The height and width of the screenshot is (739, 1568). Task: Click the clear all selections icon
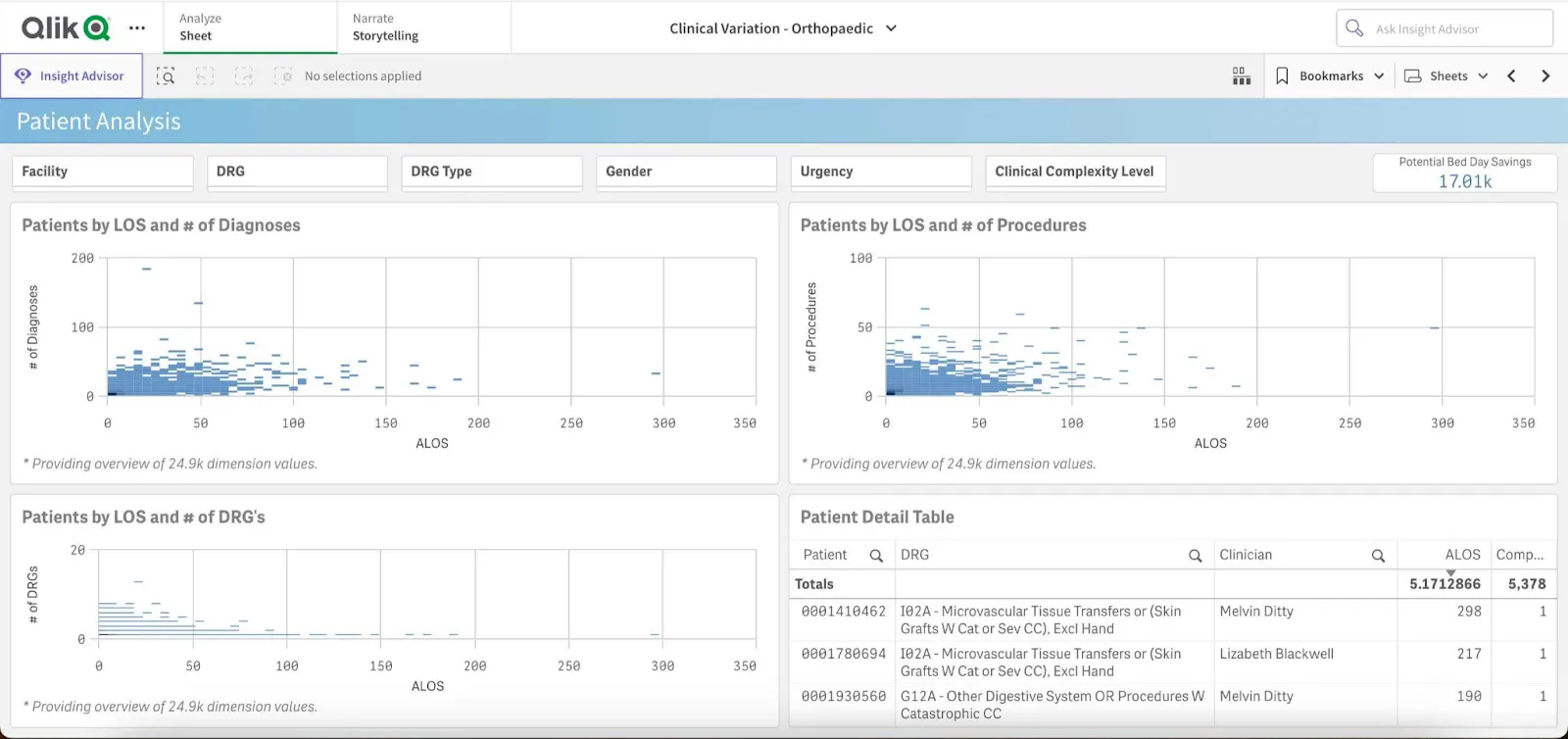coord(282,75)
